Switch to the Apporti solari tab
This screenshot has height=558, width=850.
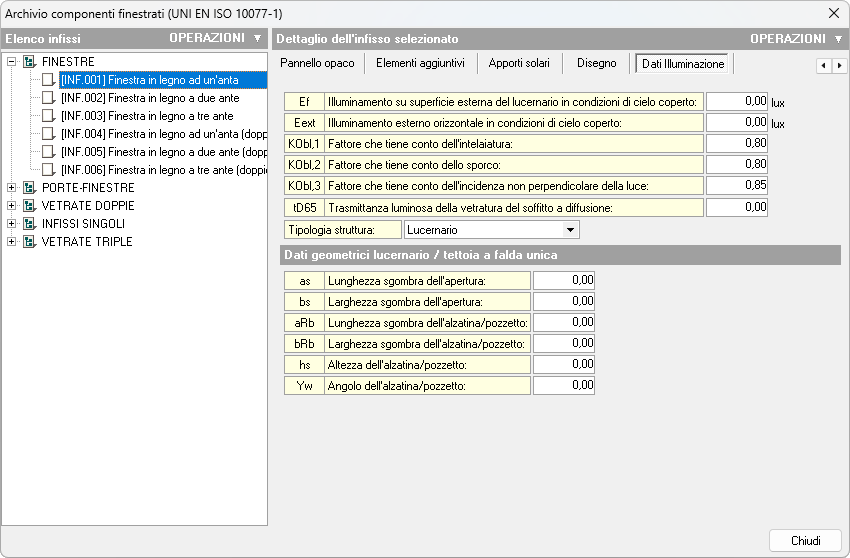tap(519, 64)
